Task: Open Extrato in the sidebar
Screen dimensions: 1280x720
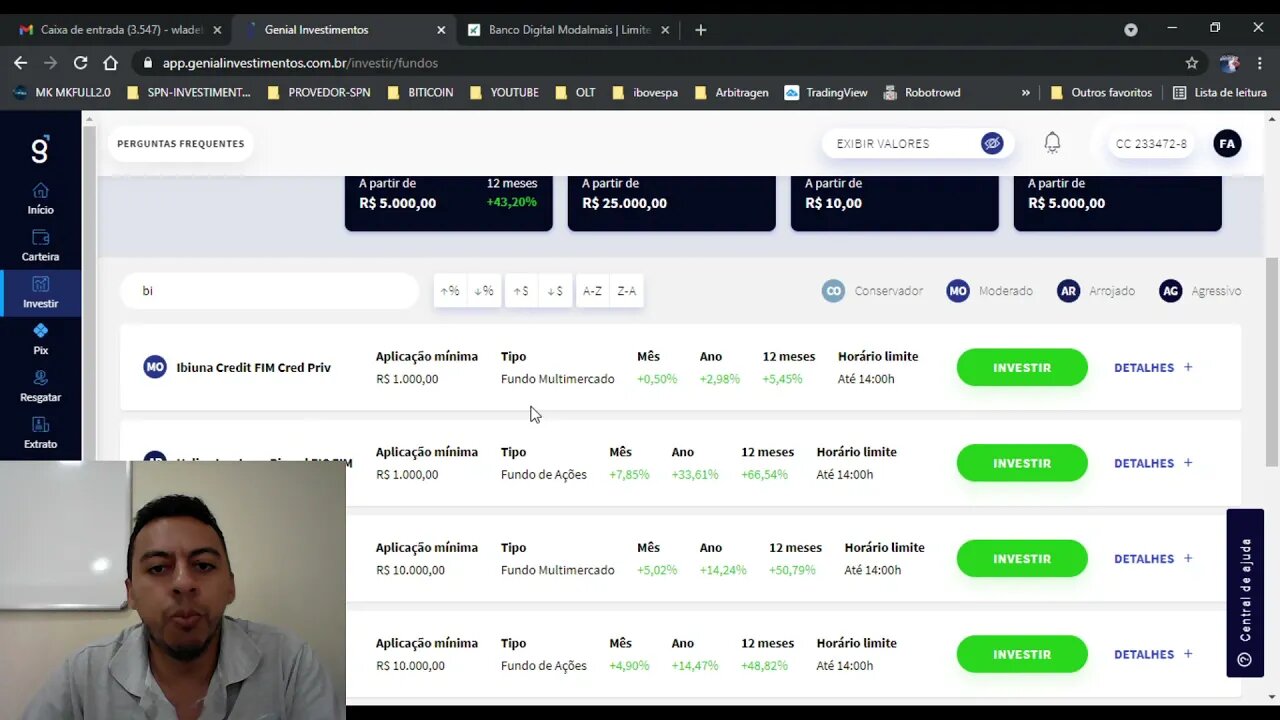Action: (x=40, y=433)
